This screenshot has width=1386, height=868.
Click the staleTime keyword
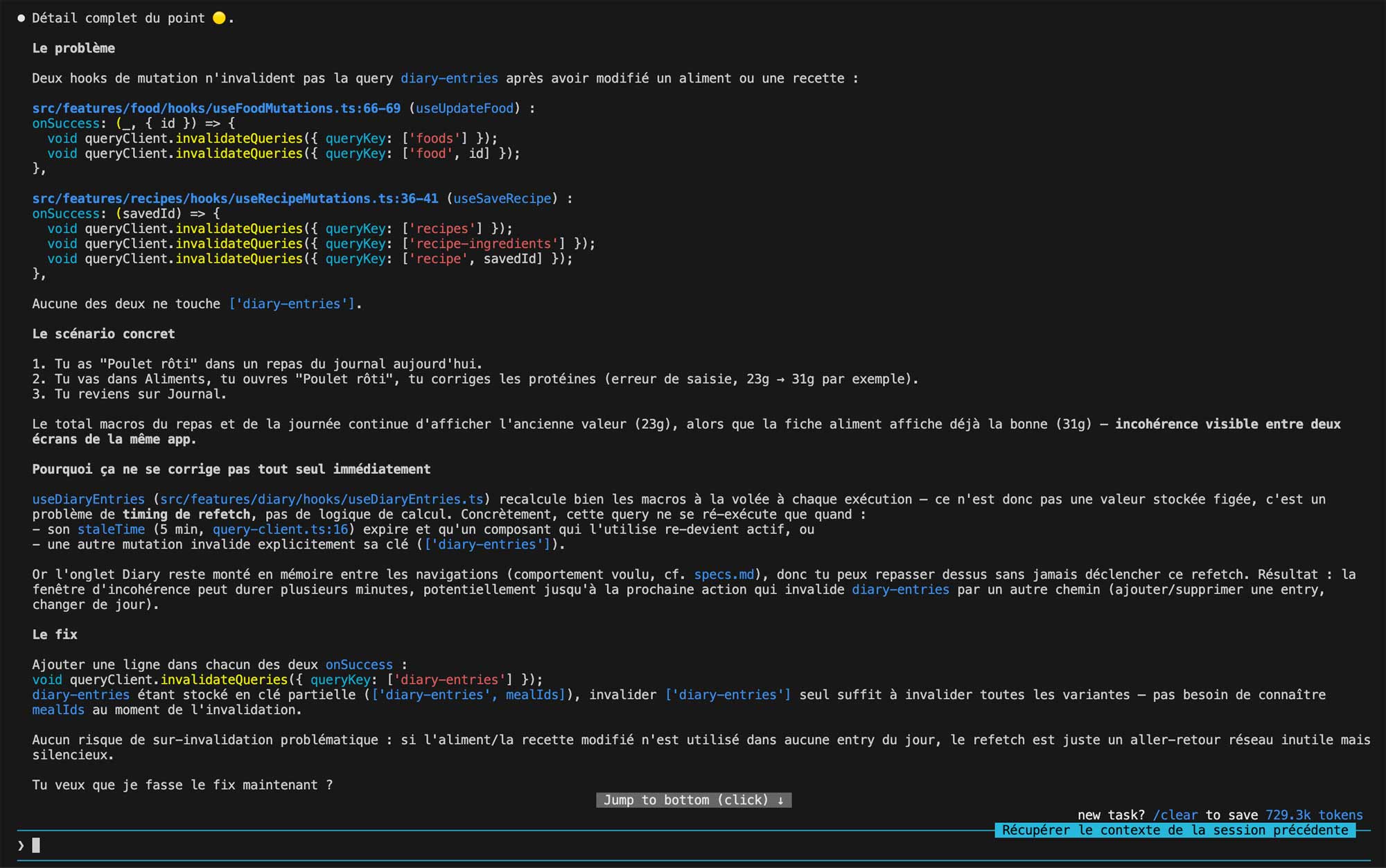(111, 529)
